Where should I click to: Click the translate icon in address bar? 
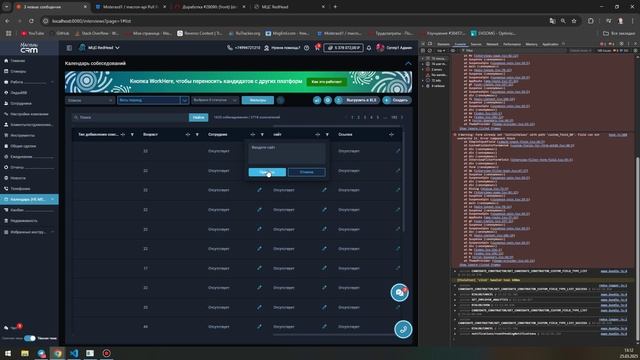(552, 21)
